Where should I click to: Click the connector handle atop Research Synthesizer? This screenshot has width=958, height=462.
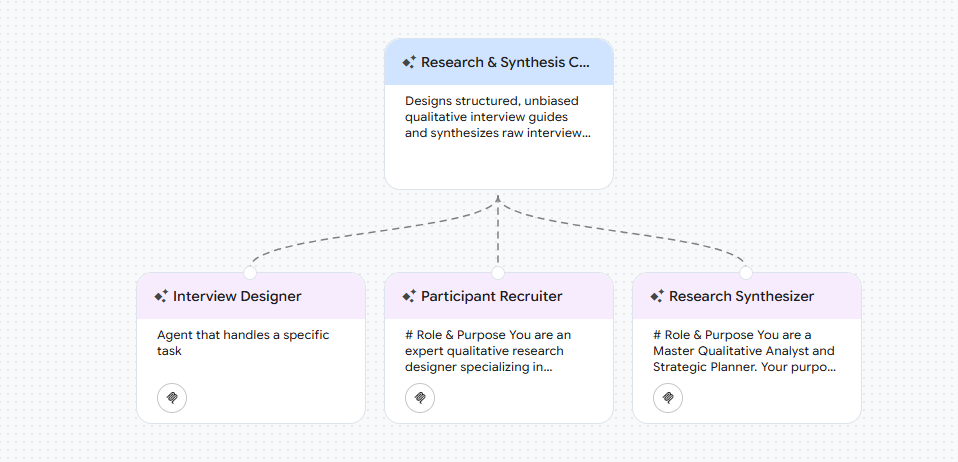746,273
